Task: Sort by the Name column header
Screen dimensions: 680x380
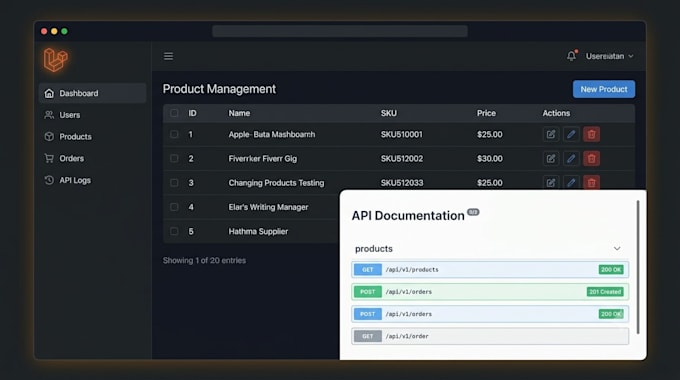Action: [239, 113]
